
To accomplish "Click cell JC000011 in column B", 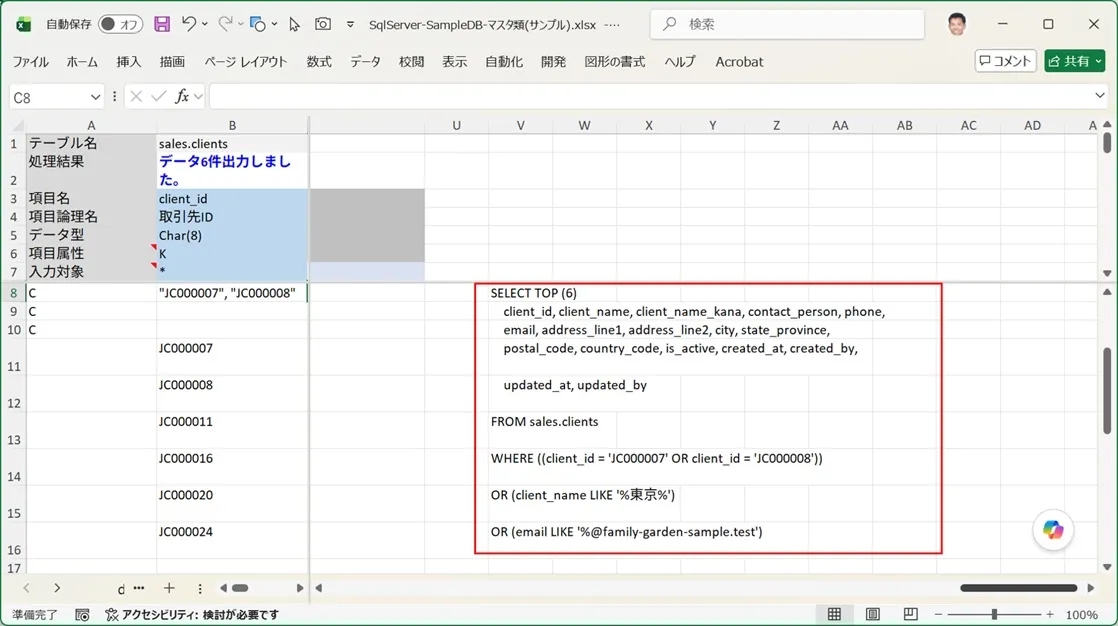I will [232, 430].
